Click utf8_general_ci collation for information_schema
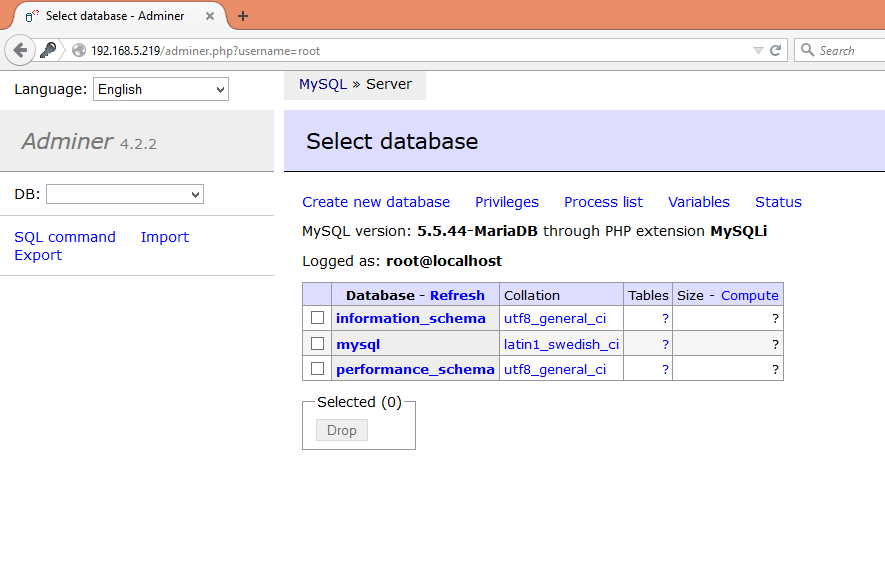This screenshot has height=585, width=885. point(555,318)
